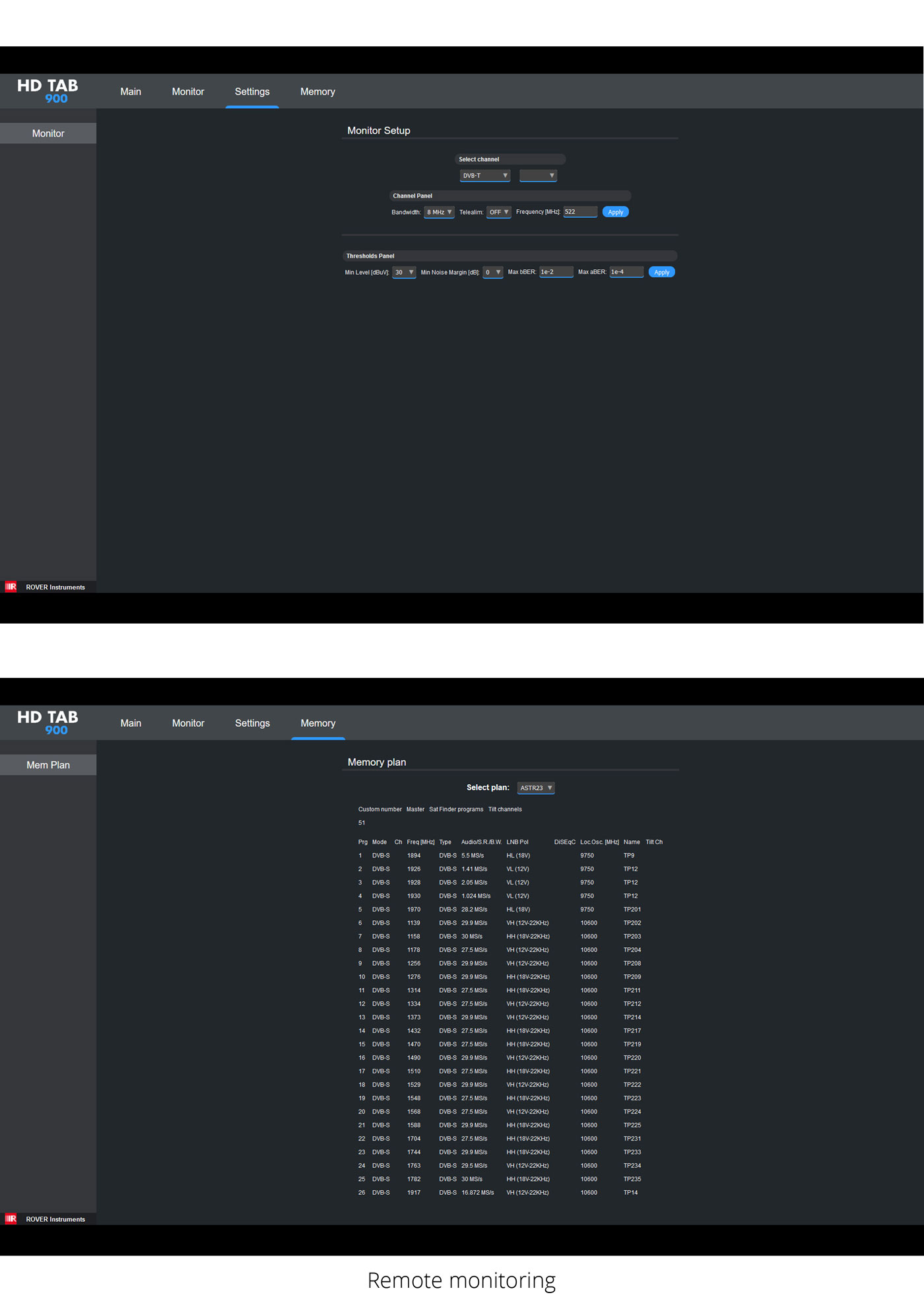Click the HD TAB 900 logo above the Monitor sidebar

point(48,91)
